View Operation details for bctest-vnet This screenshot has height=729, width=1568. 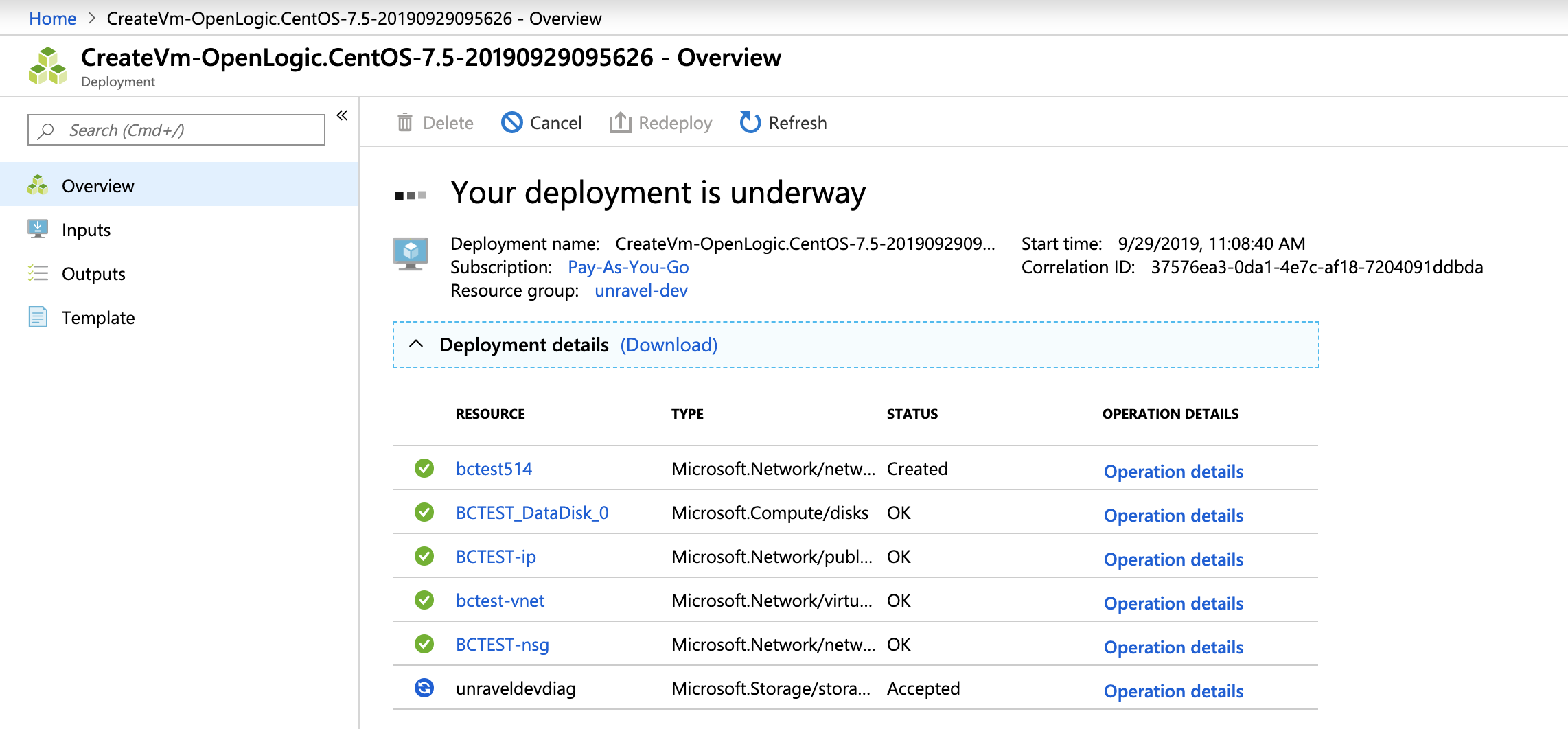(x=1173, y=603)
